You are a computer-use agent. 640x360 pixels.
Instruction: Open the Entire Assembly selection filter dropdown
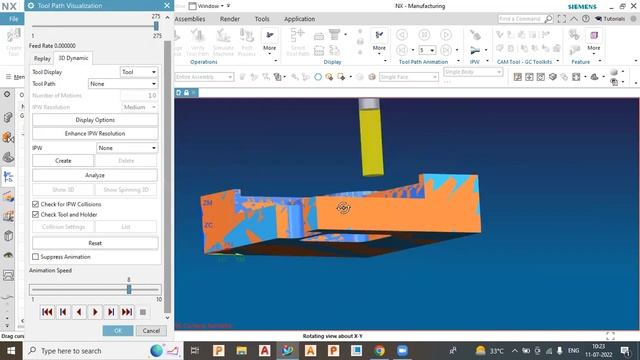(204, 77)
